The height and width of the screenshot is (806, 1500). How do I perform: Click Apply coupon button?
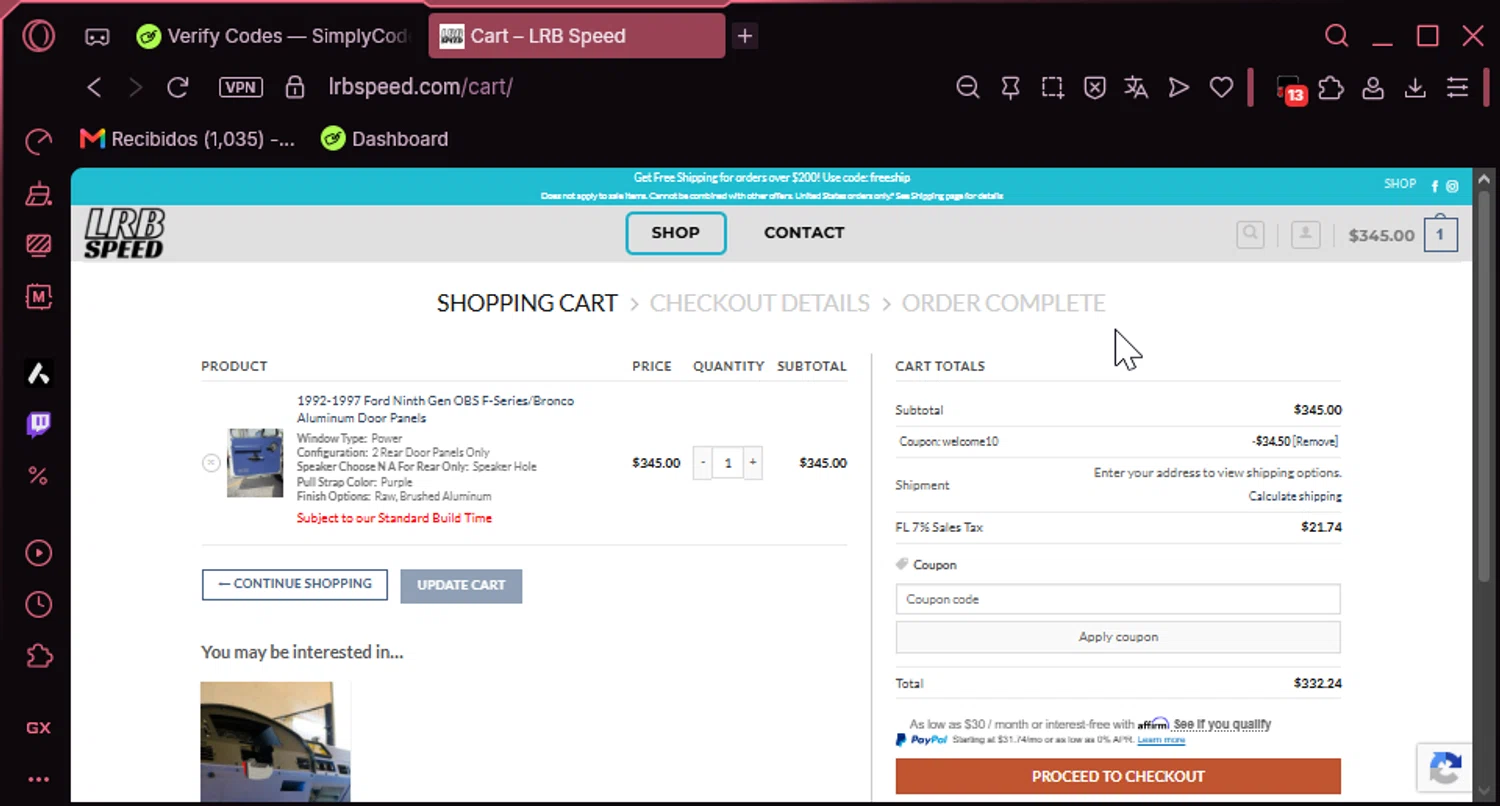click(x=1118, y=637)
